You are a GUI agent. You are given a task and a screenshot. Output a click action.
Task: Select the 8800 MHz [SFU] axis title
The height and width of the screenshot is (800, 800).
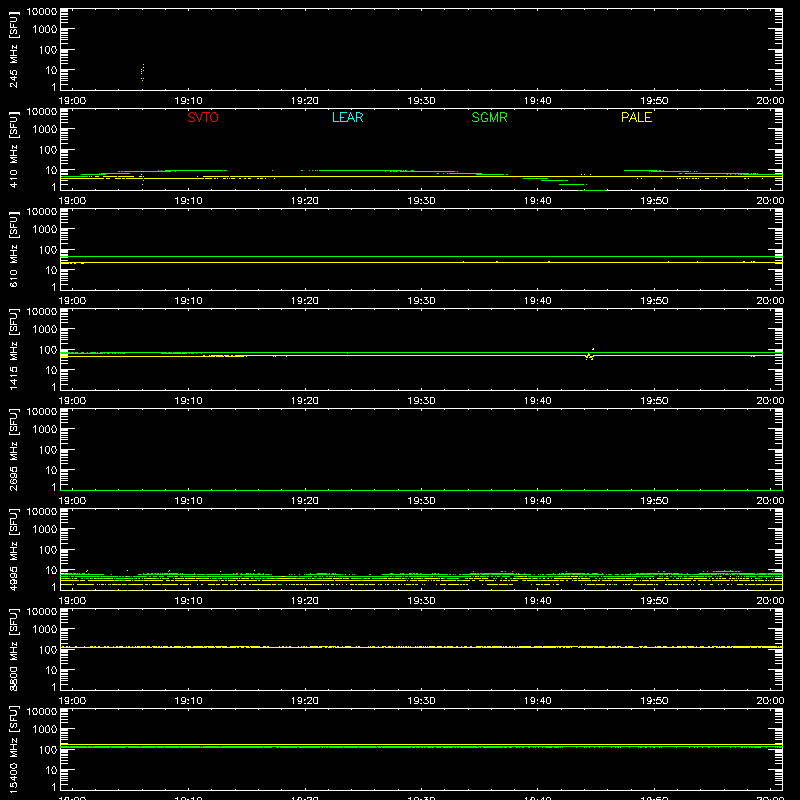click(x=13, y=650)
